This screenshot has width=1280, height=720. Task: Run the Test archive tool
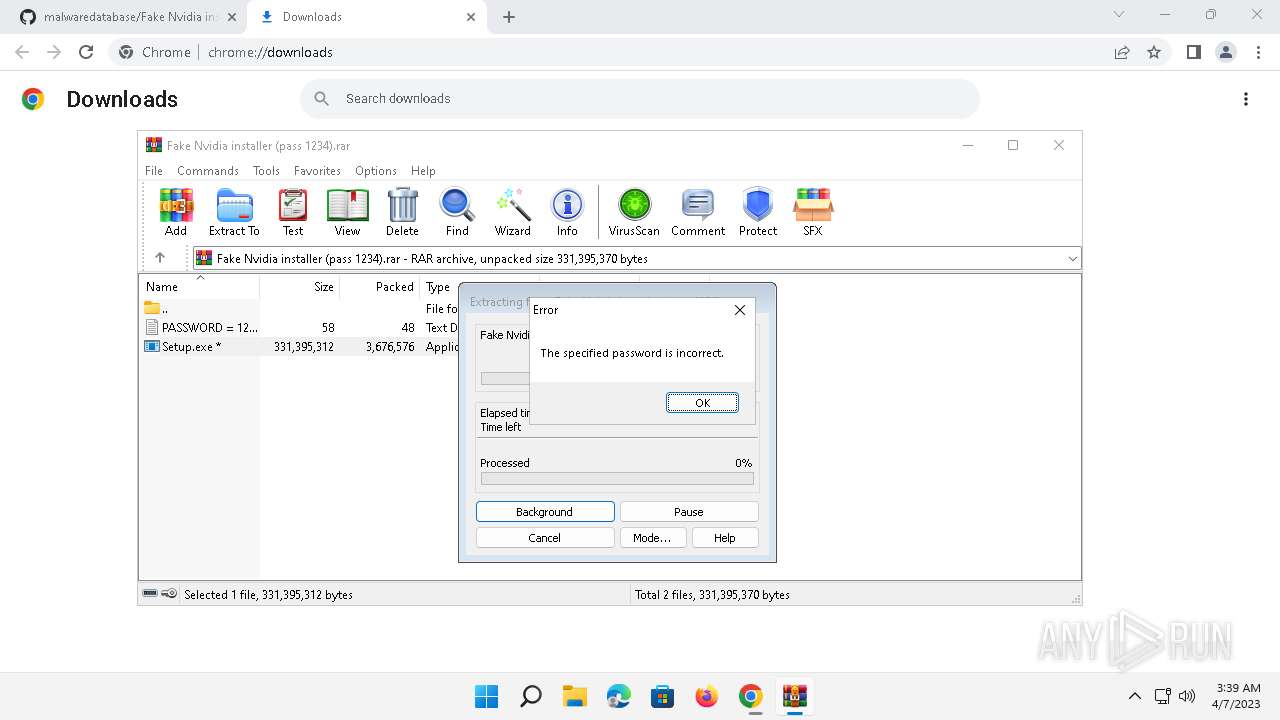pos(293,213)
